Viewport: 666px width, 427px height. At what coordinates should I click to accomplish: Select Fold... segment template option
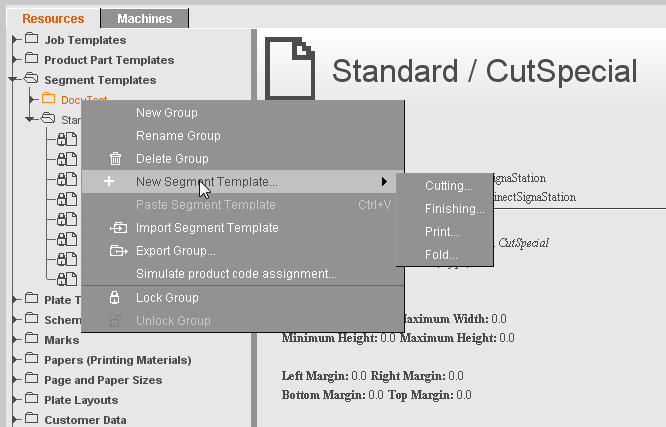tap(440, 255)
